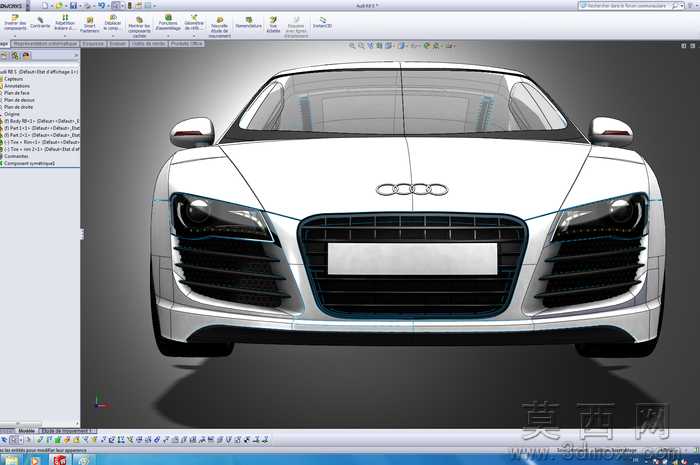Select Part 1<1> component in tree

[x=42, y=128]
